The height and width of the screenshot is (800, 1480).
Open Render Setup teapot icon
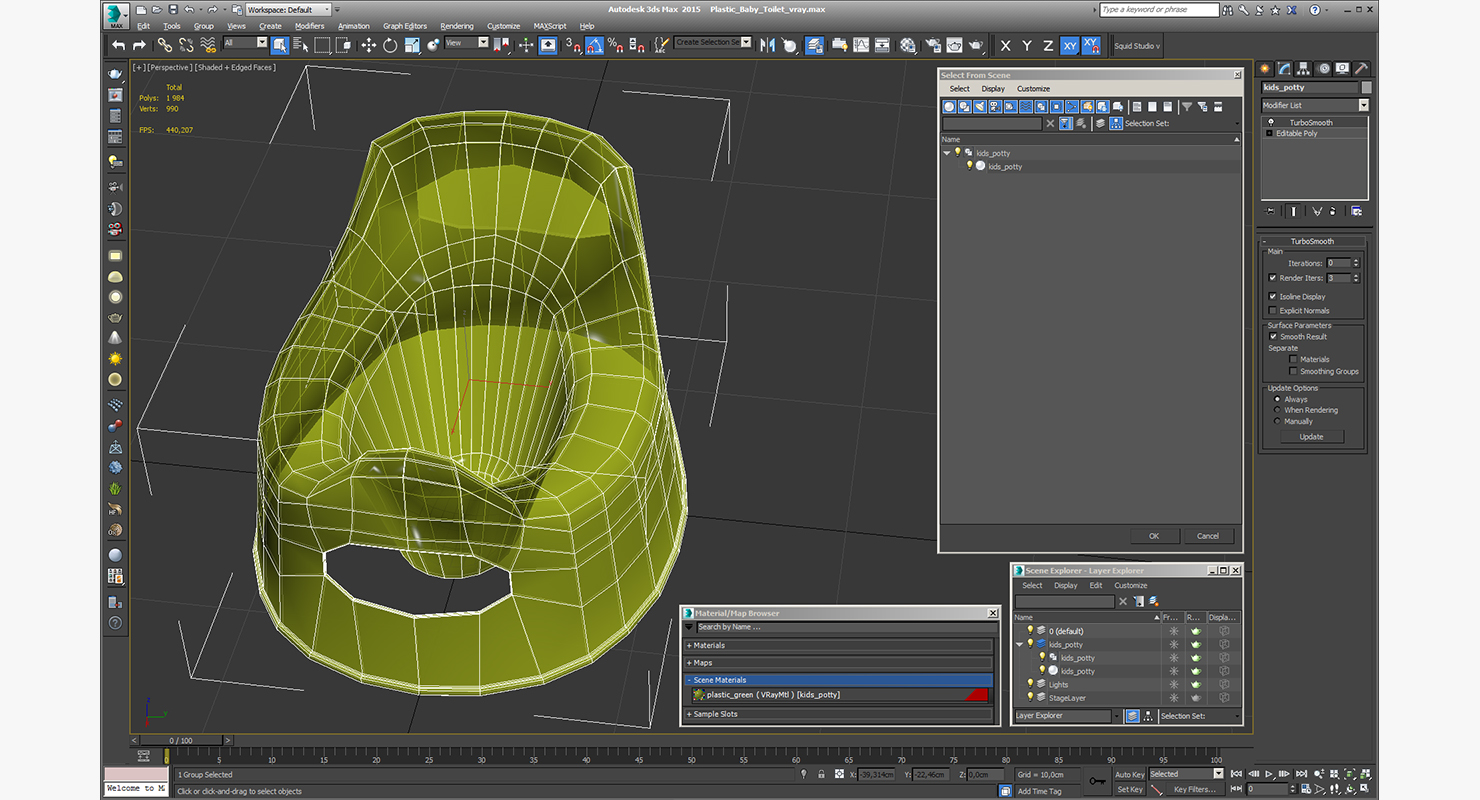click(x=932, y=45)
